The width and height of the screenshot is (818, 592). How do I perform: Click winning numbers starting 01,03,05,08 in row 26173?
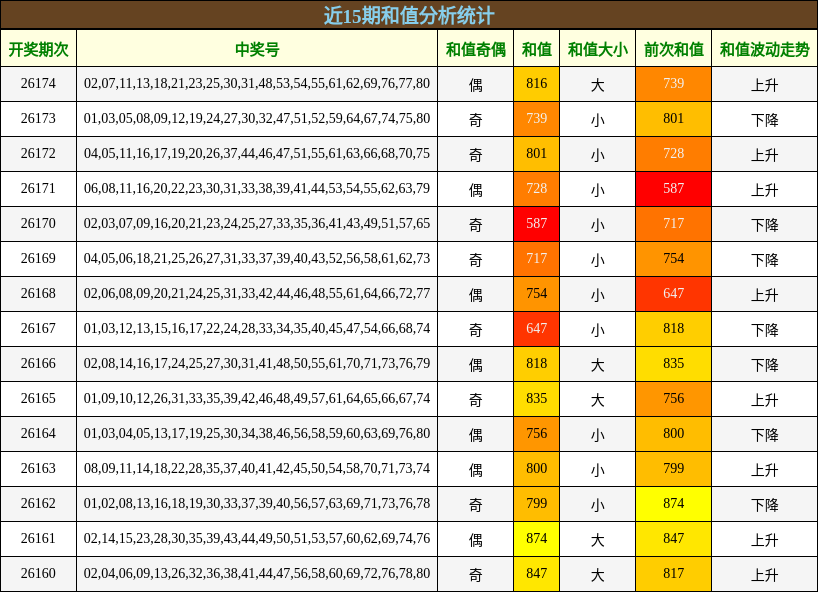tap(257, 118)
